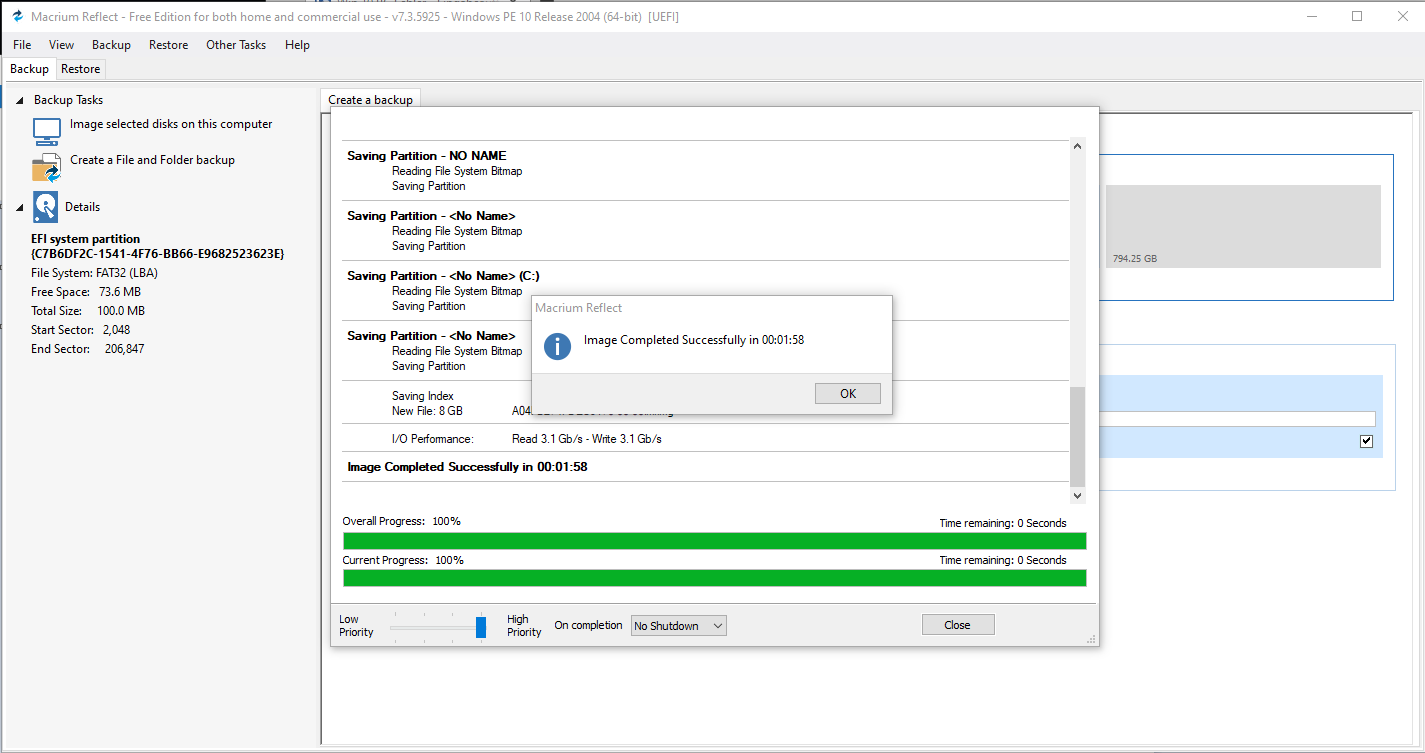Switch to the Backup tab

tap(30, 69)
